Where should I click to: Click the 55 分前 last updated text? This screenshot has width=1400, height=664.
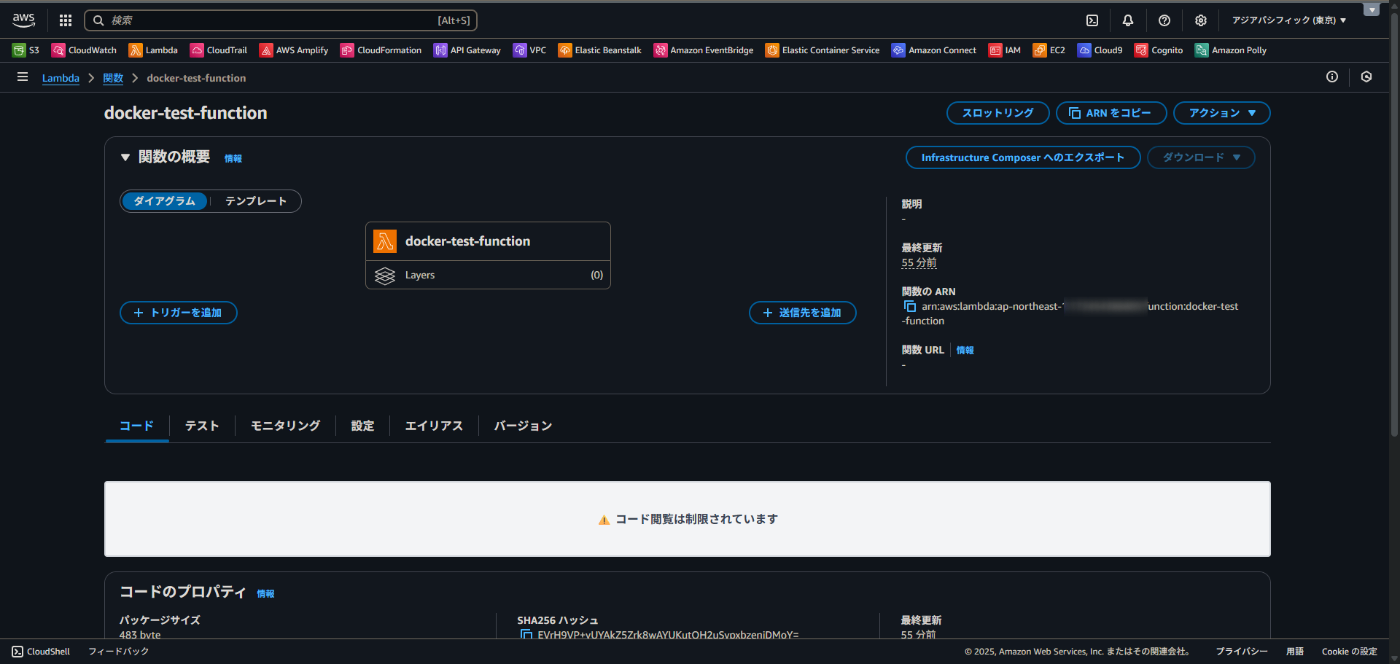pos(919,263)
